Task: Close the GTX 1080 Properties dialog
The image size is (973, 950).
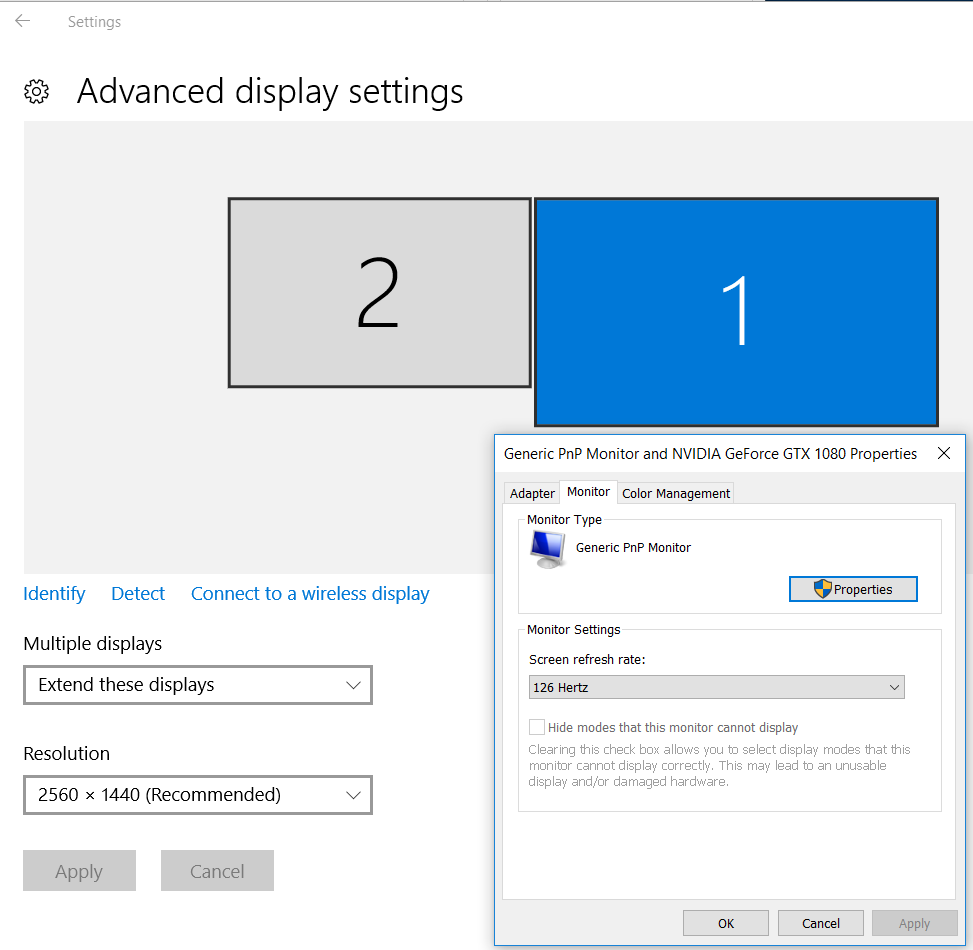Action: tap(943, 453)
